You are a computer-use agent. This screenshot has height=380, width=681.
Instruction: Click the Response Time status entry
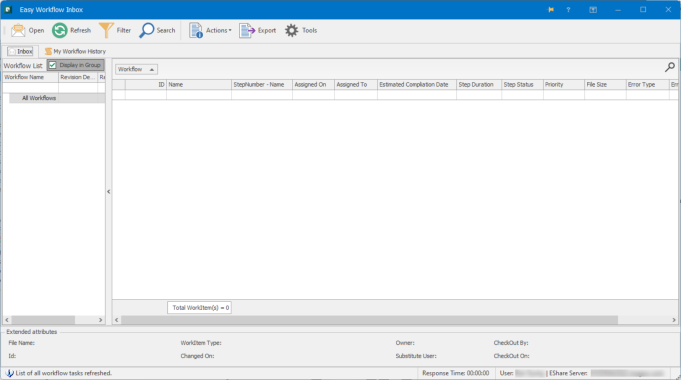[456, 373]
